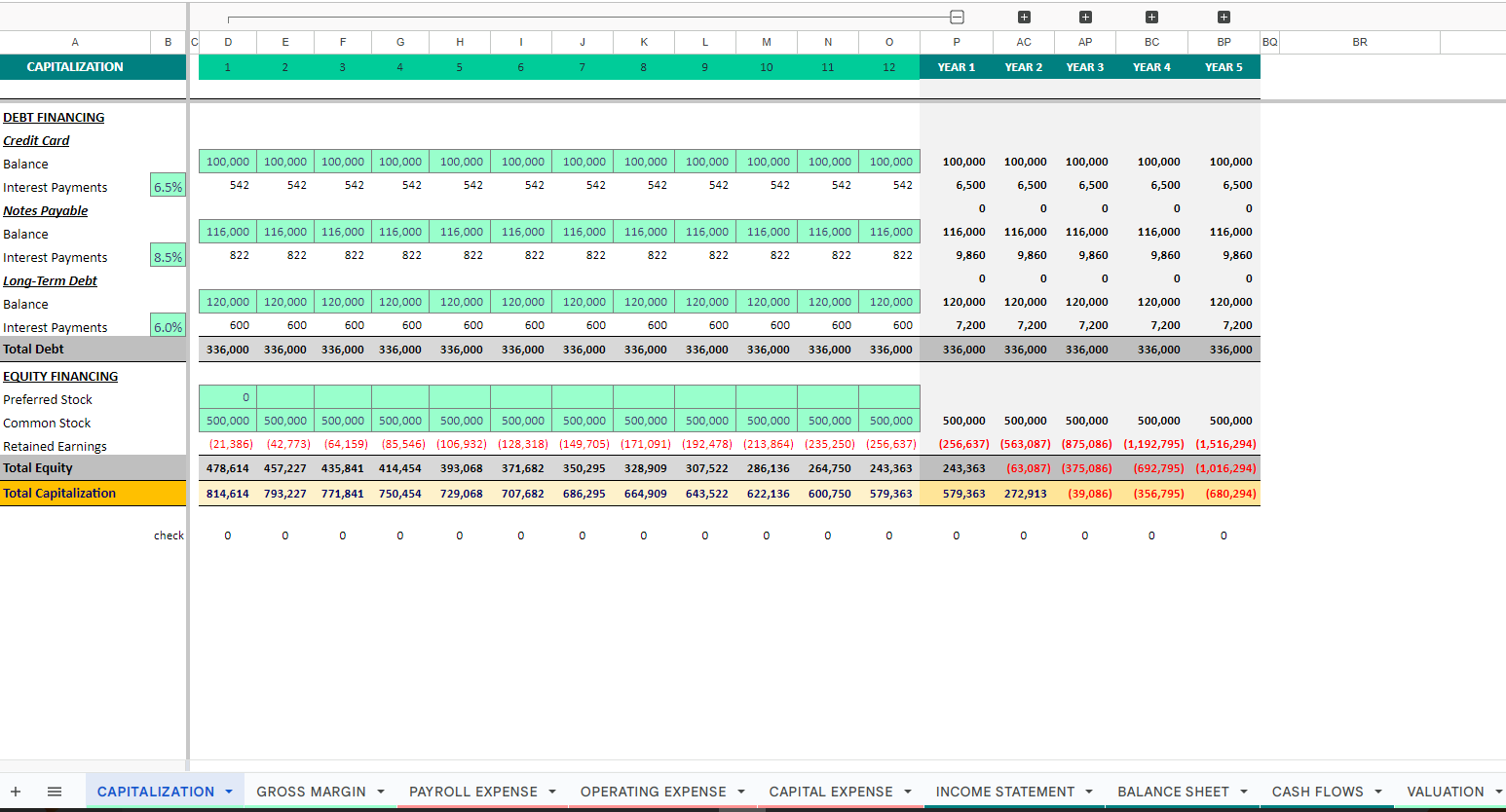Click month 1 Total Capitalization value 814,614
This screenshot has height=812, width=1506.
coord(228,494)
